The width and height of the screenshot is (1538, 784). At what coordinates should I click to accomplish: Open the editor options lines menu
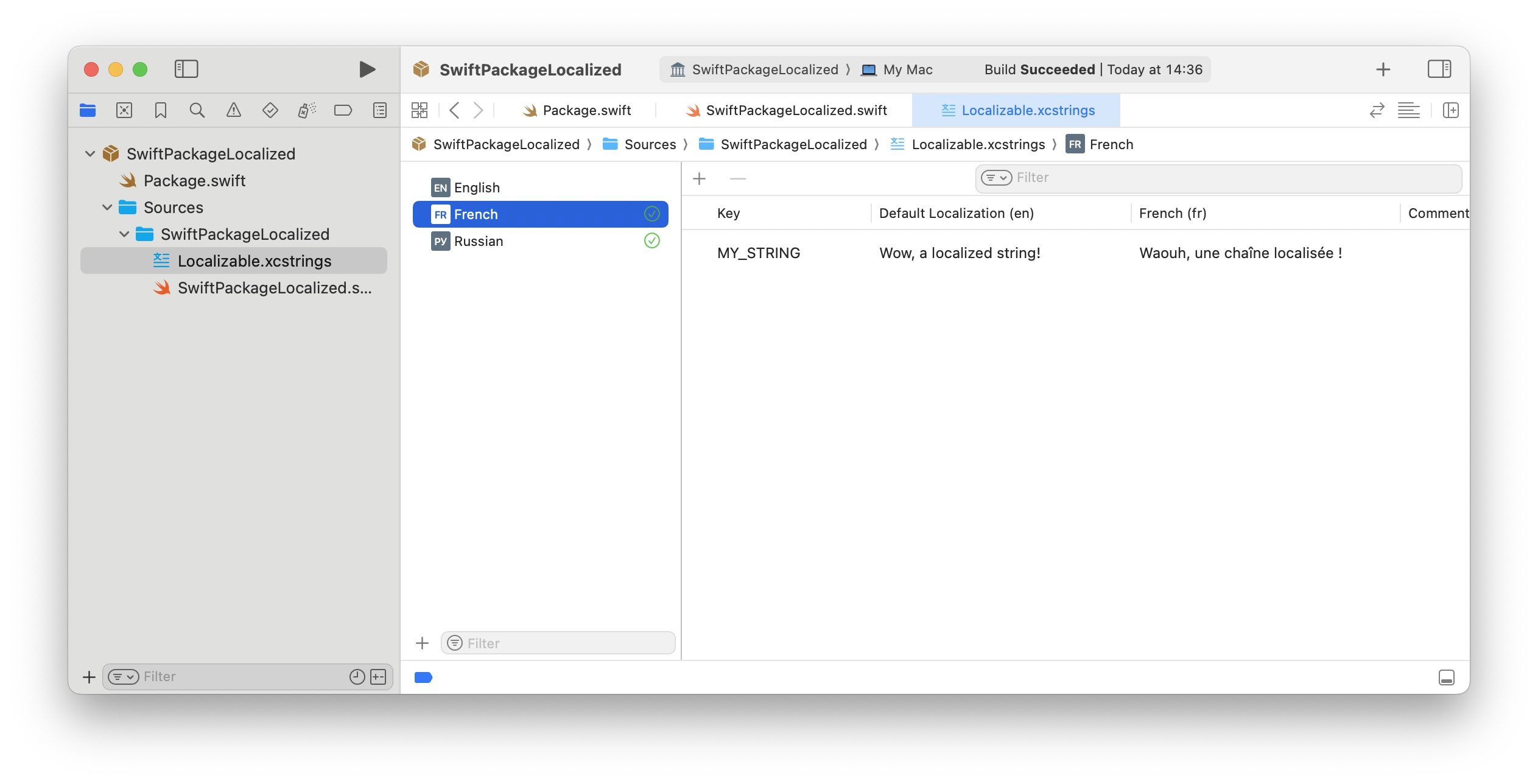1409,110
